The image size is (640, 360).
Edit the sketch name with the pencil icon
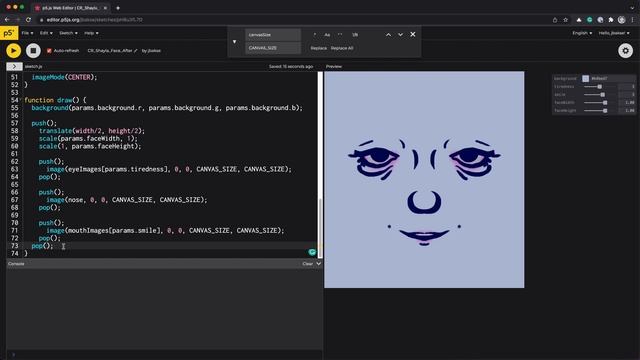[x=136, y=51]
